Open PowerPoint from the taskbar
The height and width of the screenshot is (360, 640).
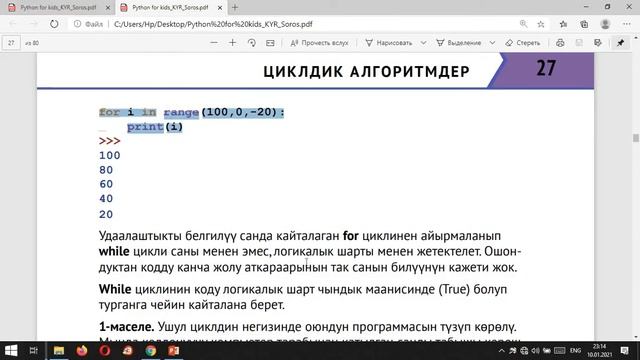point(173,351)
